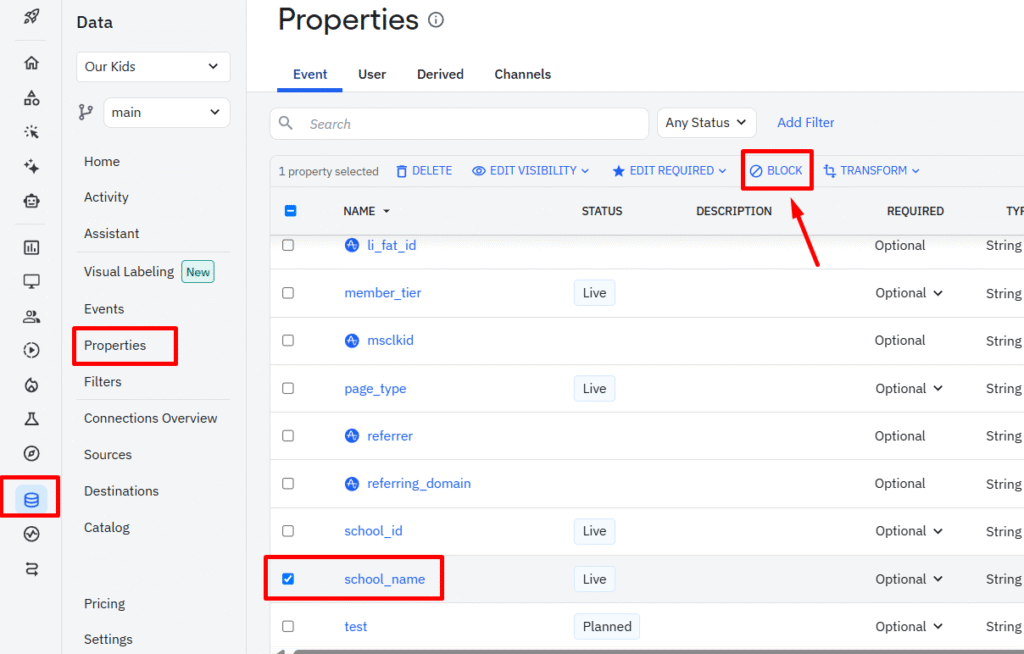Click the flask experiment icon
The width and height of the screenshot is (1024, 654).
(x=31, y=418)
